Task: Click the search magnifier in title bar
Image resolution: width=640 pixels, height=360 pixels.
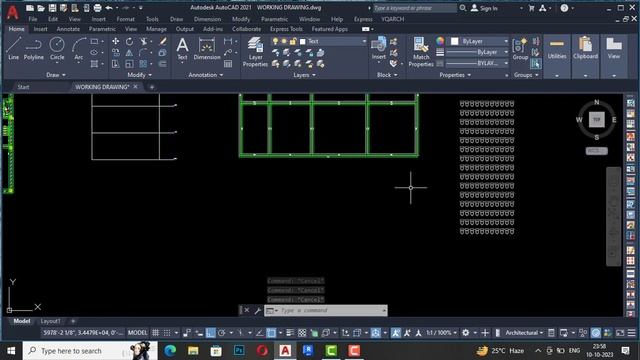Action: click(463, 8)
